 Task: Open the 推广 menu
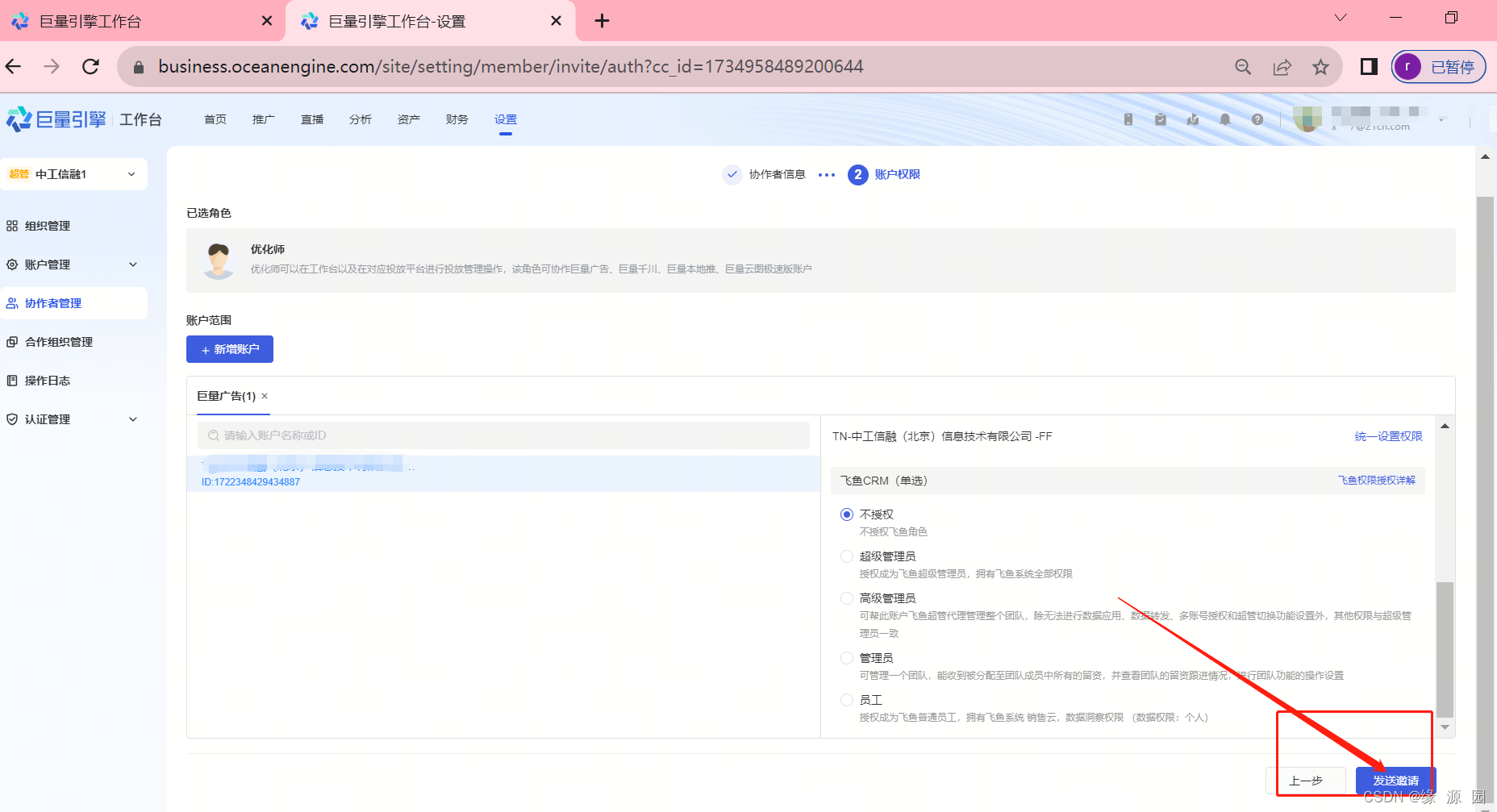pos(264,119)
